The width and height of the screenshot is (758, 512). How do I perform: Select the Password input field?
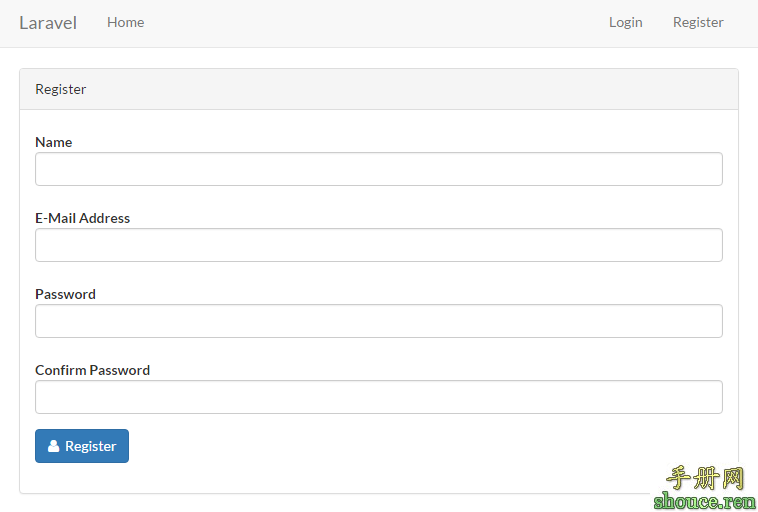tap(378, 321)
